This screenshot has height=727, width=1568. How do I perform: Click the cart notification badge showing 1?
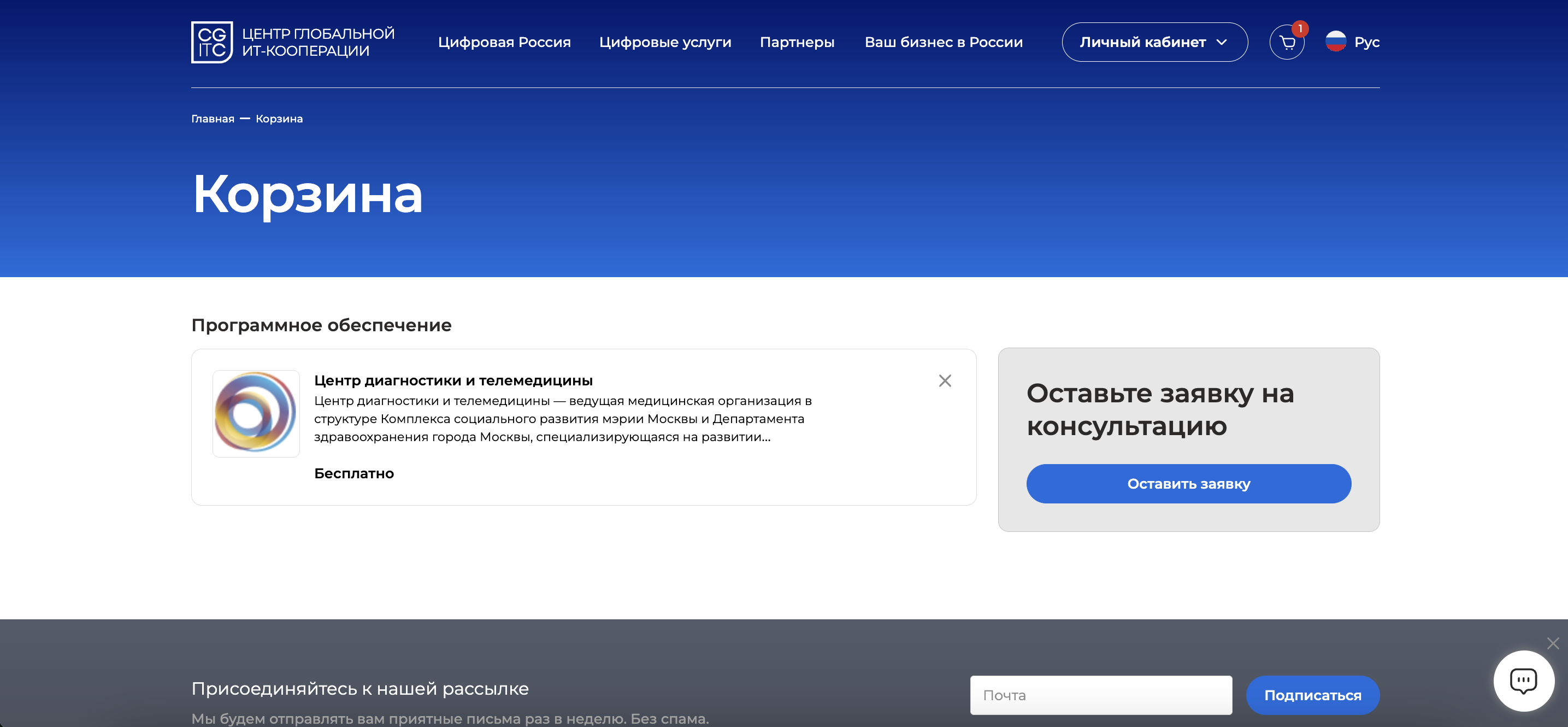coord(1300,28)
